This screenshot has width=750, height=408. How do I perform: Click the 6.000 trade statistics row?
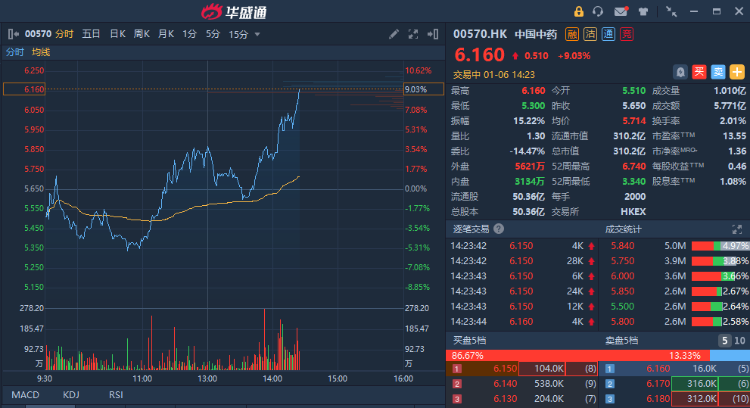(675, 276)
